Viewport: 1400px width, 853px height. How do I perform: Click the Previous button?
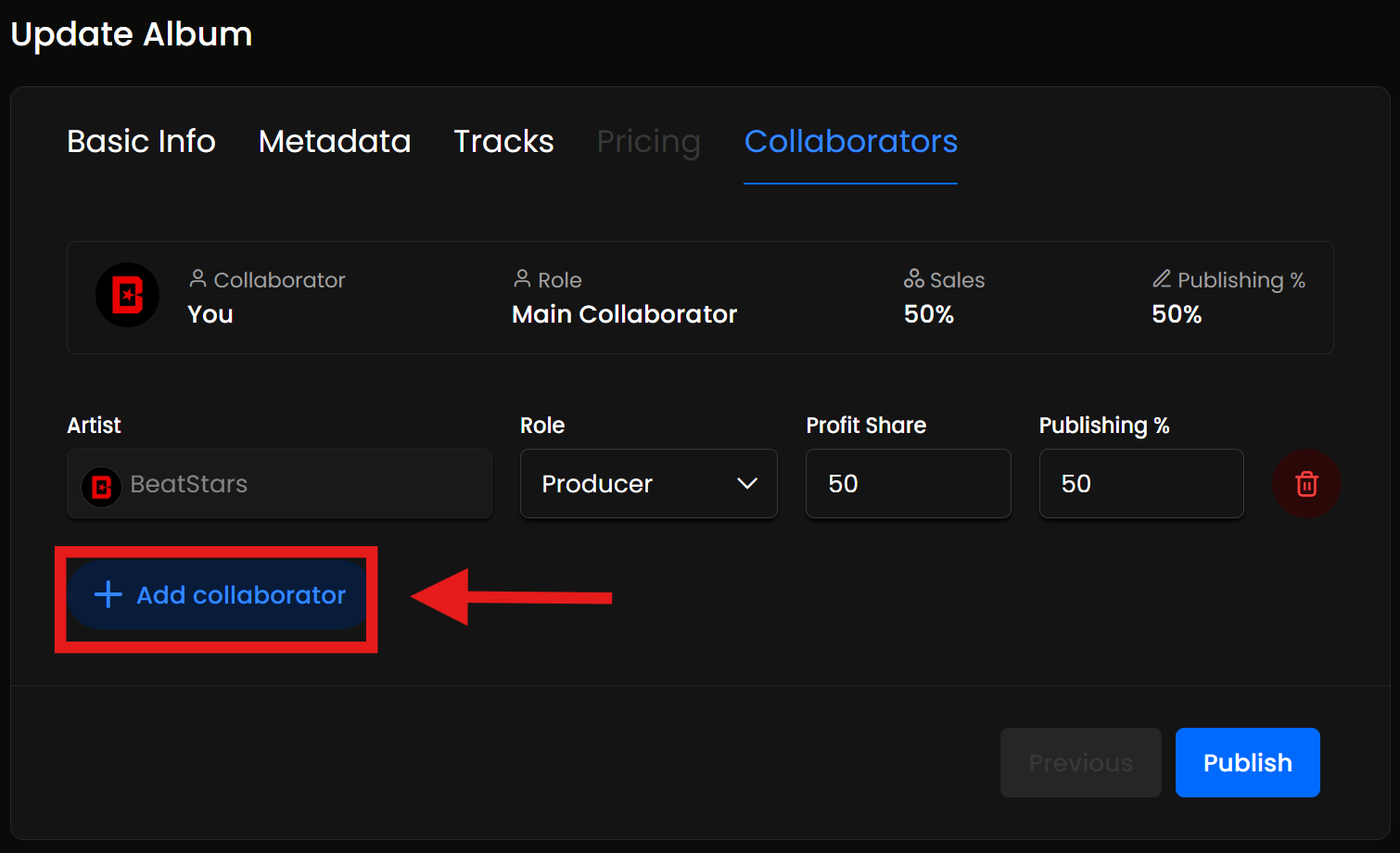click(x=1081, y=762)
